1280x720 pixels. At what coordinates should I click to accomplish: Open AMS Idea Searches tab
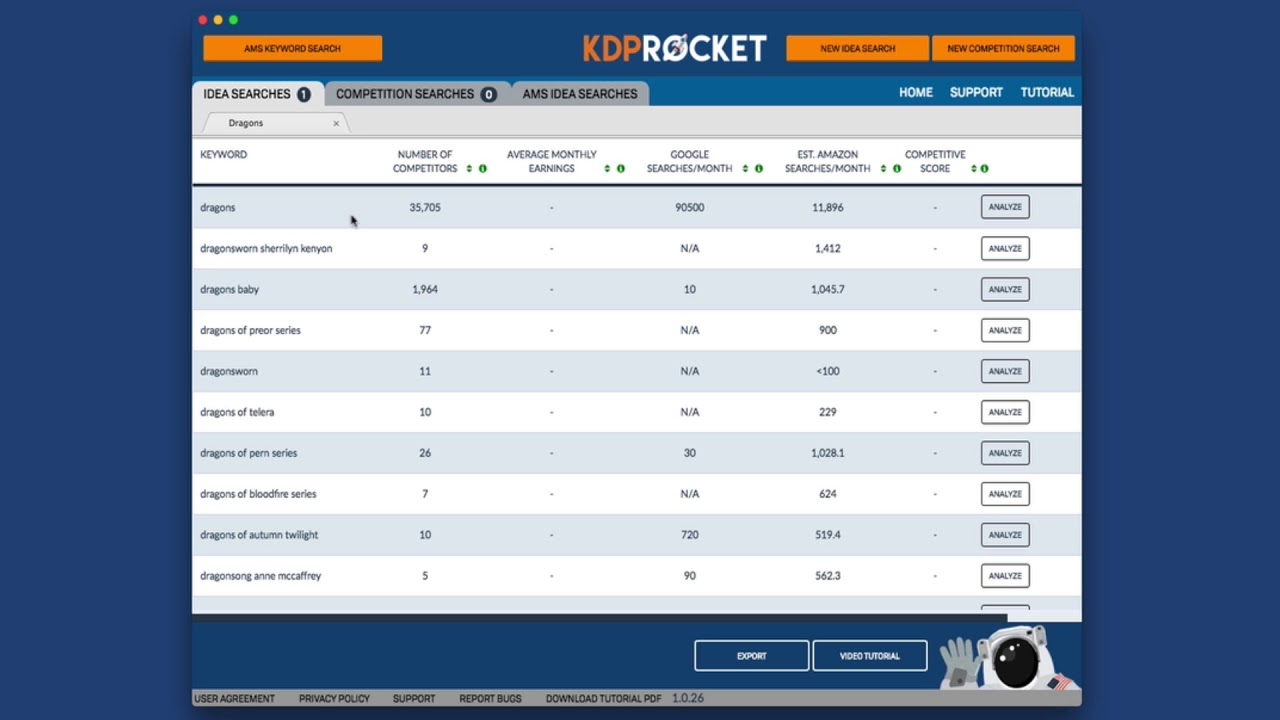pyautogui.click(x=580, y=94)
